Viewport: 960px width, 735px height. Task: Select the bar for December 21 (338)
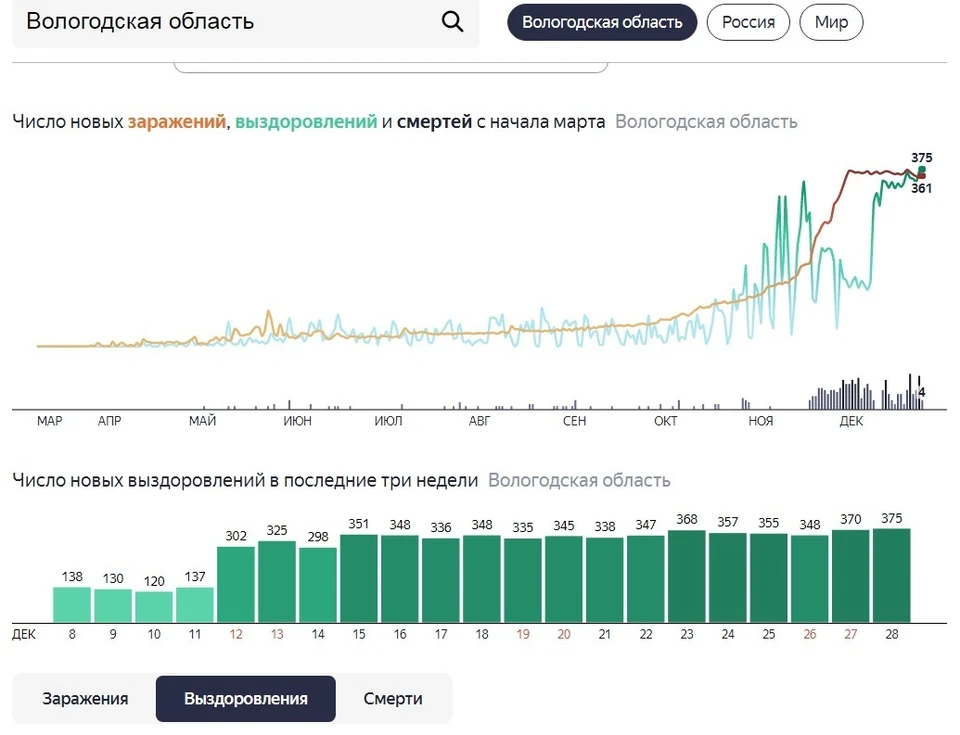(605, 581)
